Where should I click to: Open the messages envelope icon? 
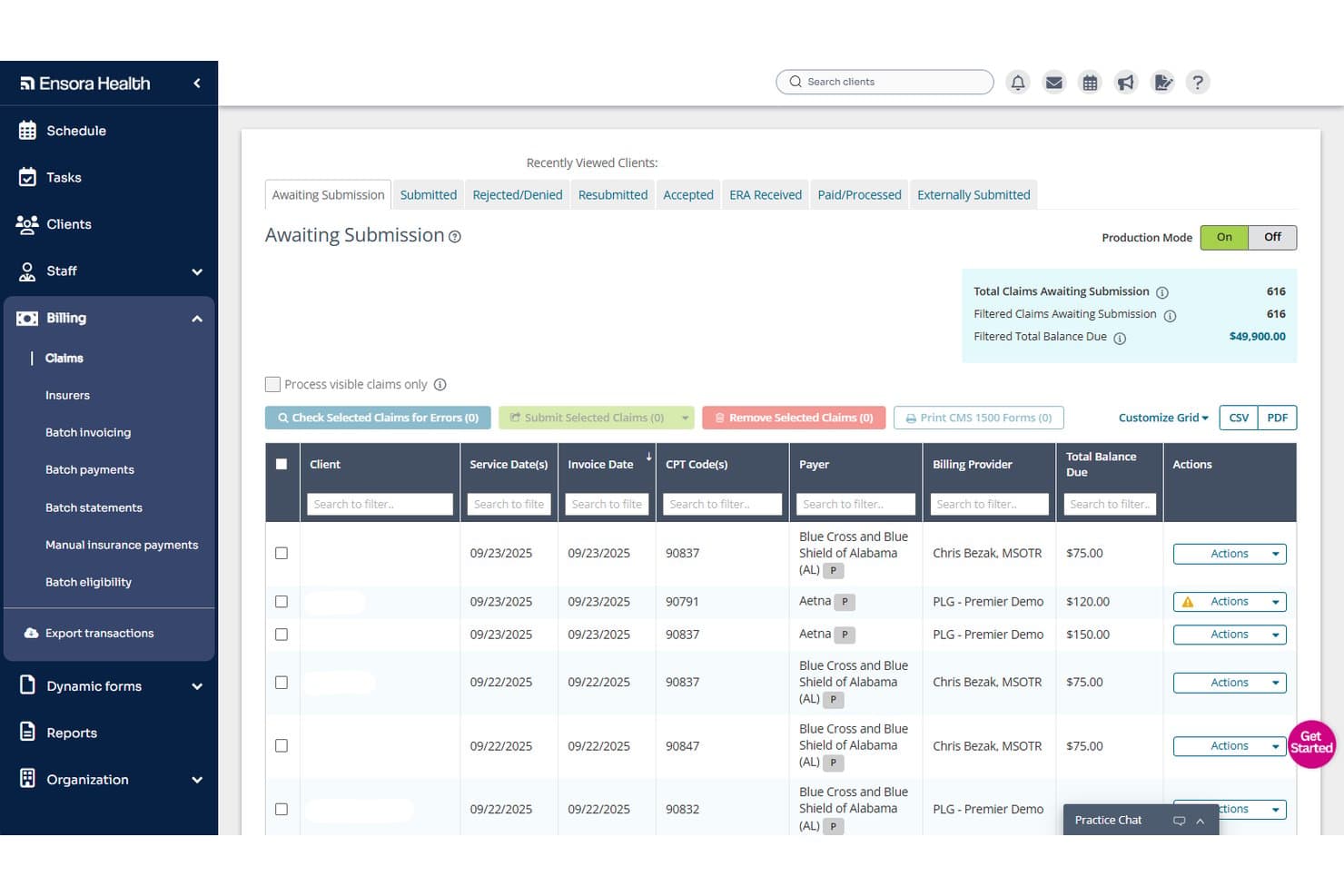point(1053,83)
